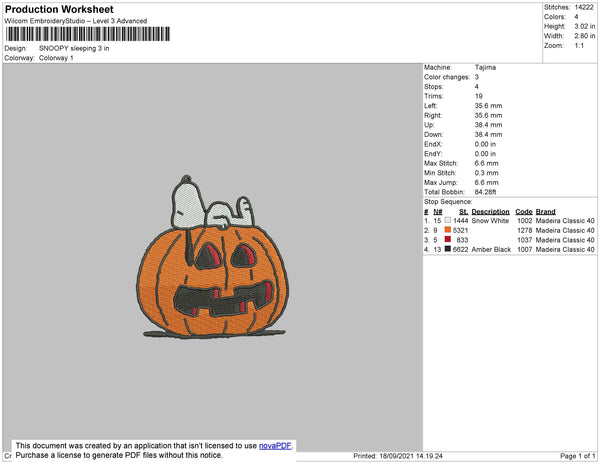Click the Up value '38.4 mm'
The height and width of the screenshot is (464, 600).
coord(488,125)
